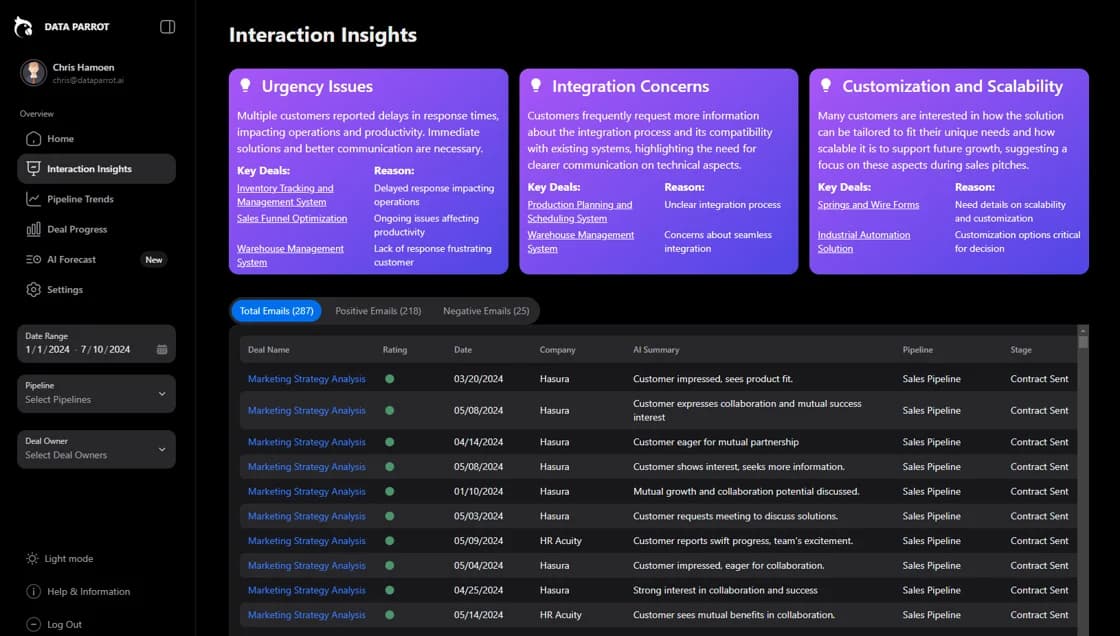The height and width of the screenshot is (636, 1120).
Task: Switch to the Positive Emails tab
Action: coord(378,311)
